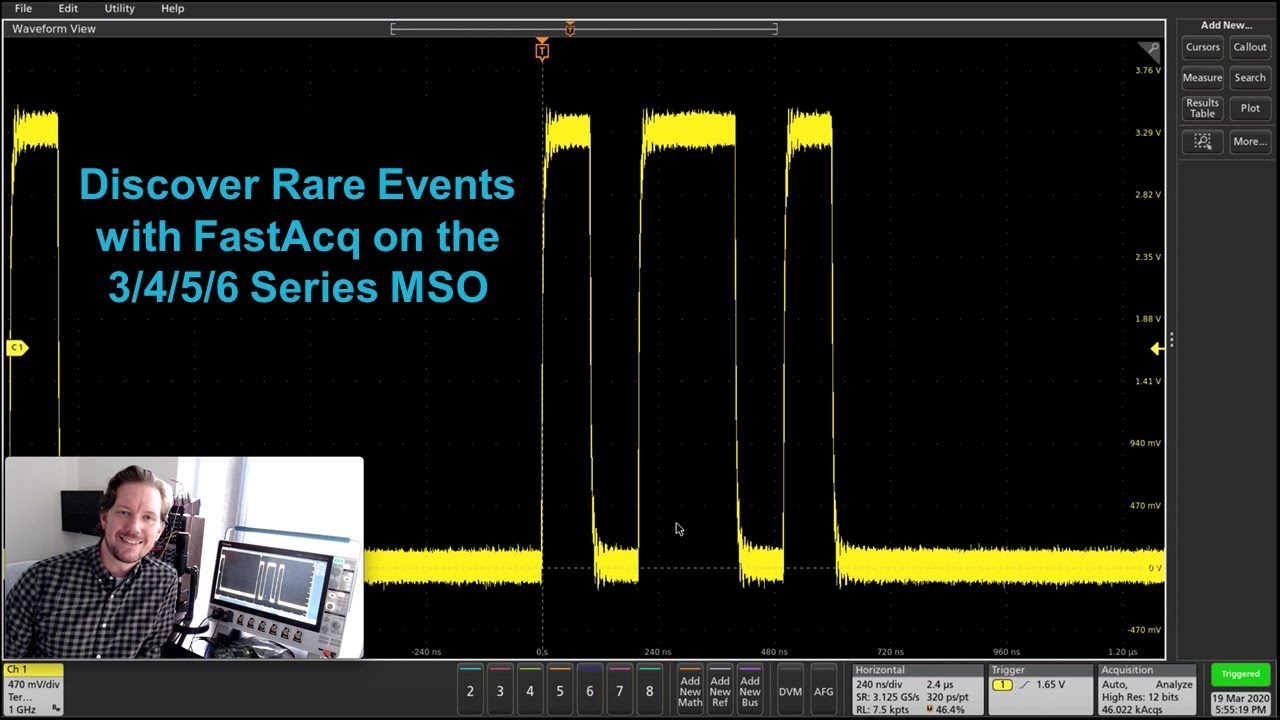Select the Waveform View title label
The height and width of the screenshot is (720, 1280).
click(x=54, y=29)
